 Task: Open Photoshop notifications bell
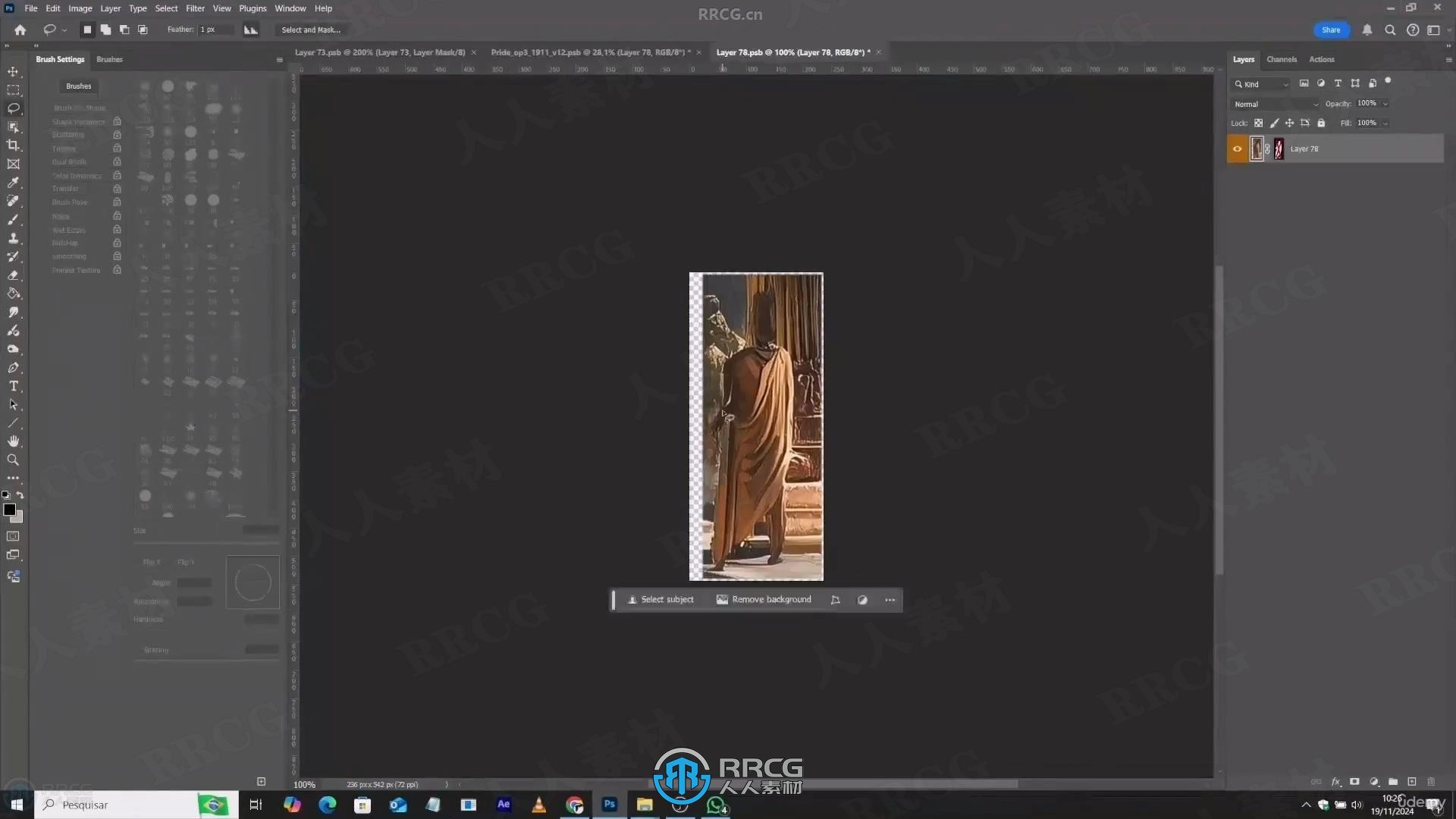pyautogui.click(x=1367, y=30)
